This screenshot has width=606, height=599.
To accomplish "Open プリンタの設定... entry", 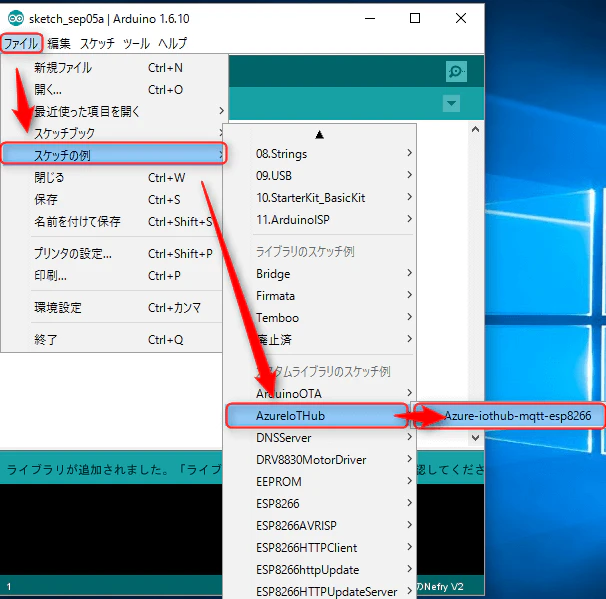I will (x=114, y=254).
